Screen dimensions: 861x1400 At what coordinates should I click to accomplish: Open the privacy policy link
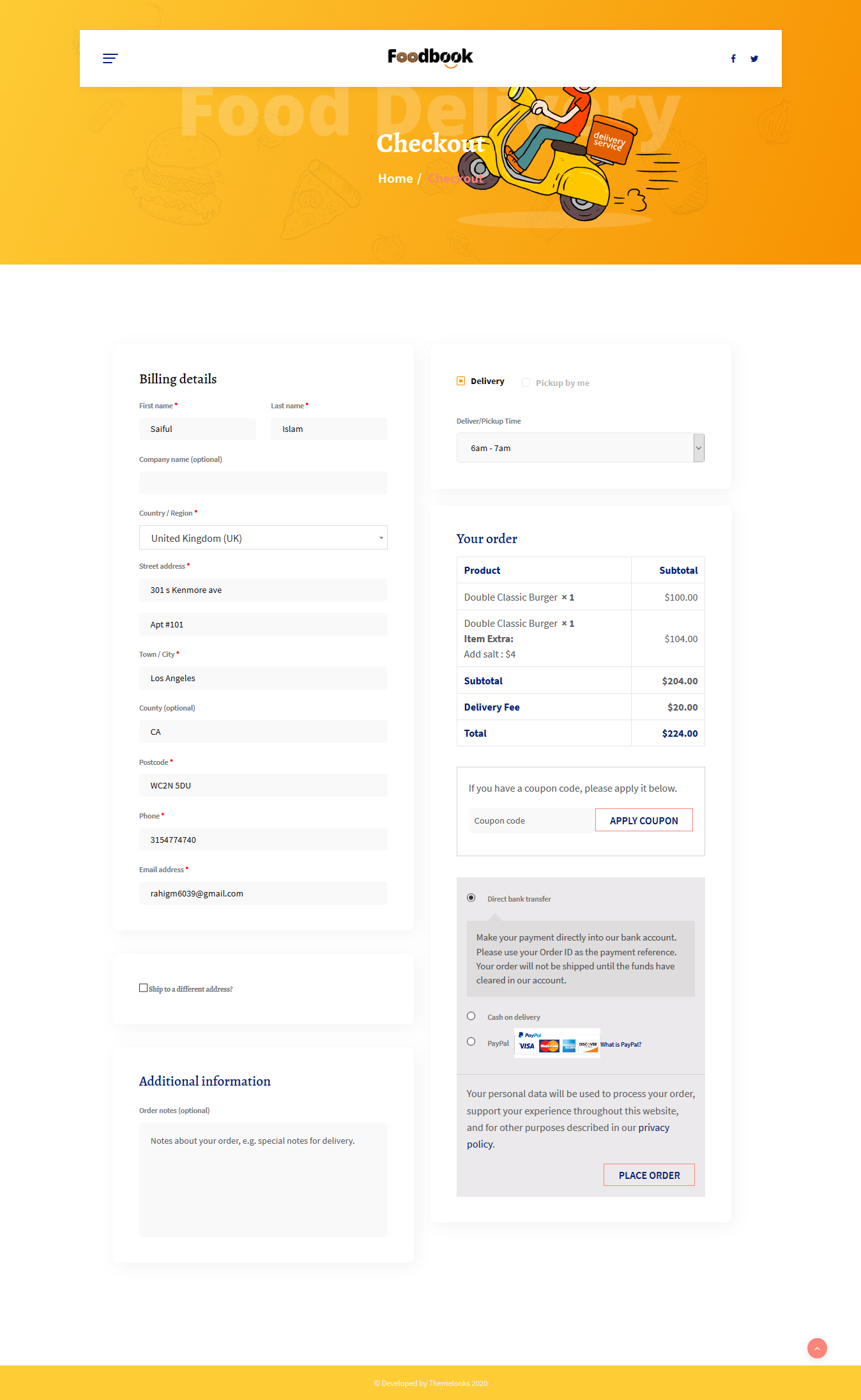[653, 1128]
